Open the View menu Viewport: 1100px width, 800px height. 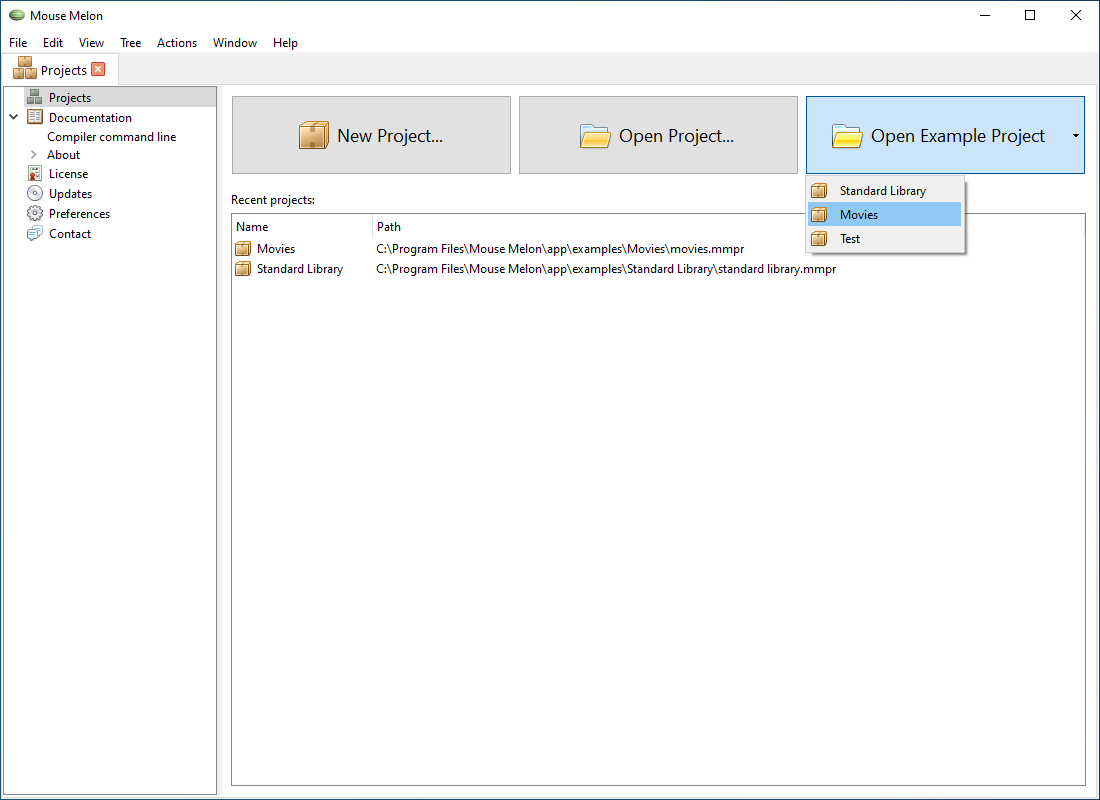click(x=91, y=43)
